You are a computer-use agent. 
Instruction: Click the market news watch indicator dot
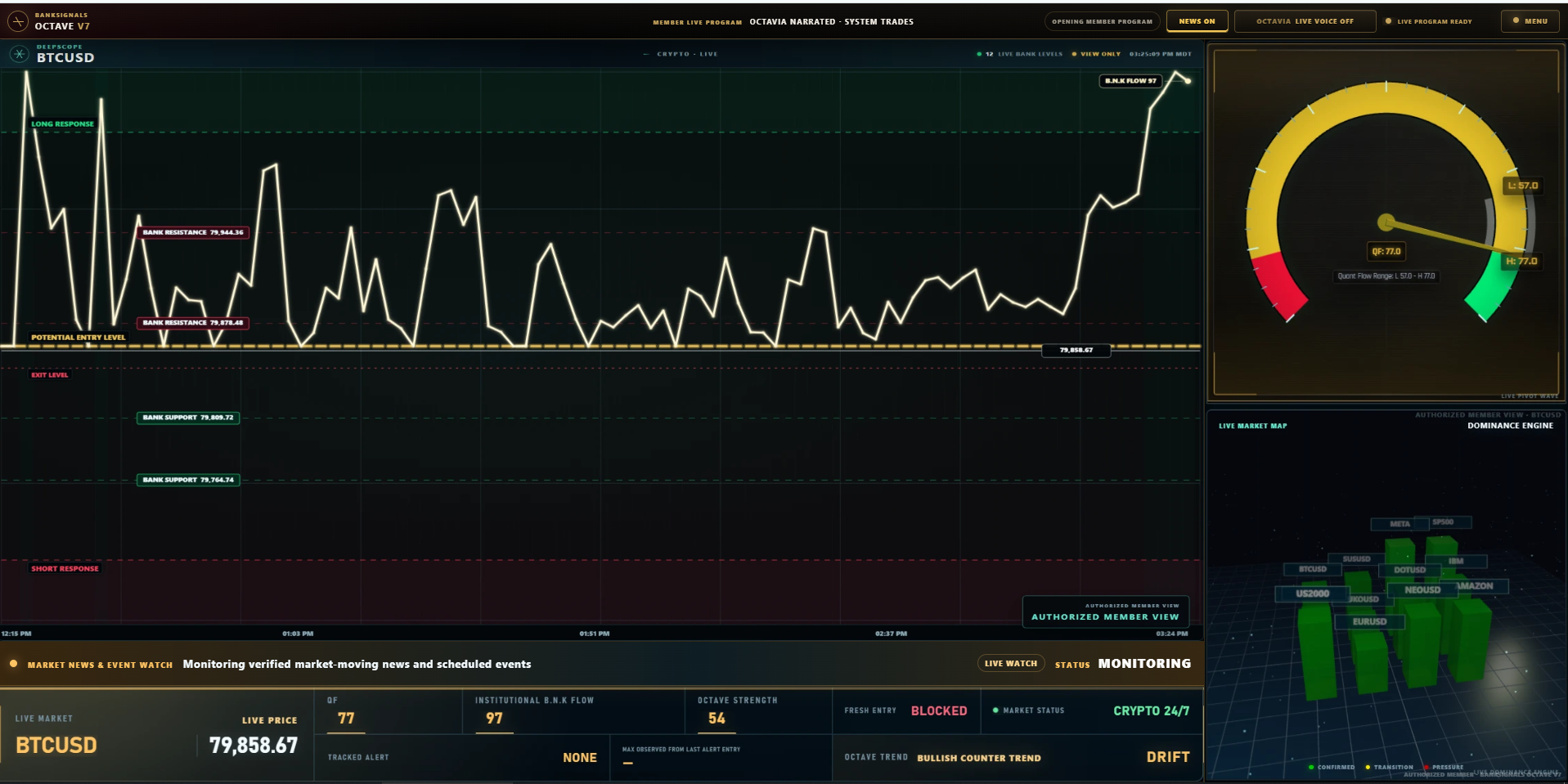point(14,664)
